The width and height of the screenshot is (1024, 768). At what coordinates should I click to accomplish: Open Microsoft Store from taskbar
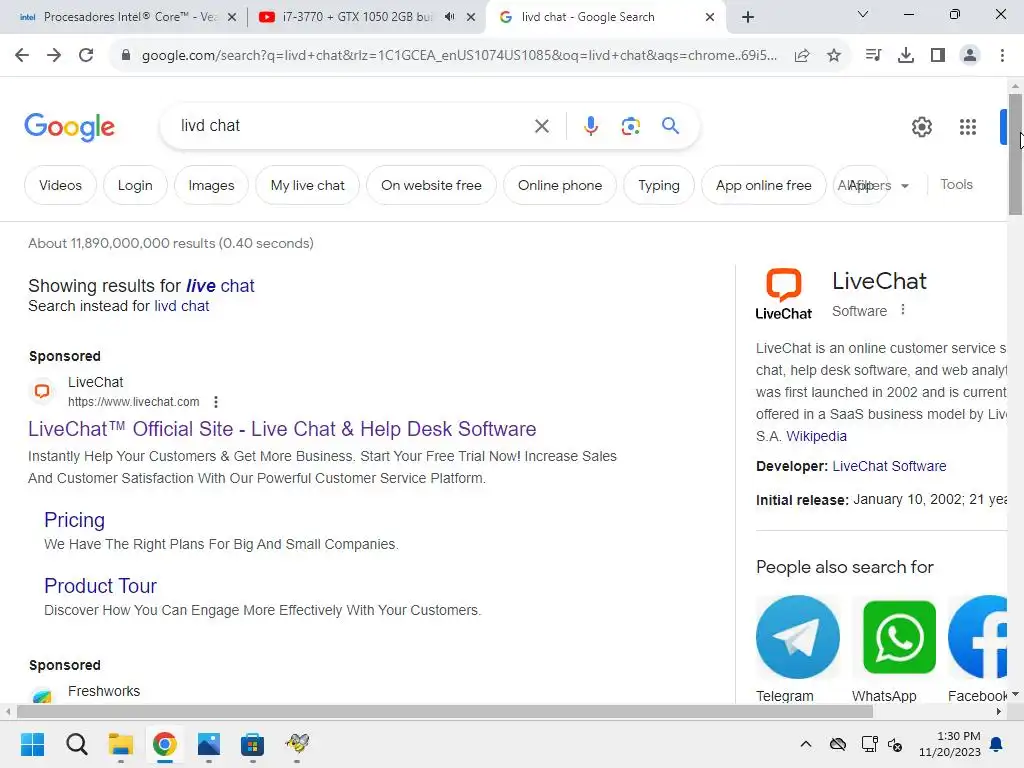tap(252, 744)
